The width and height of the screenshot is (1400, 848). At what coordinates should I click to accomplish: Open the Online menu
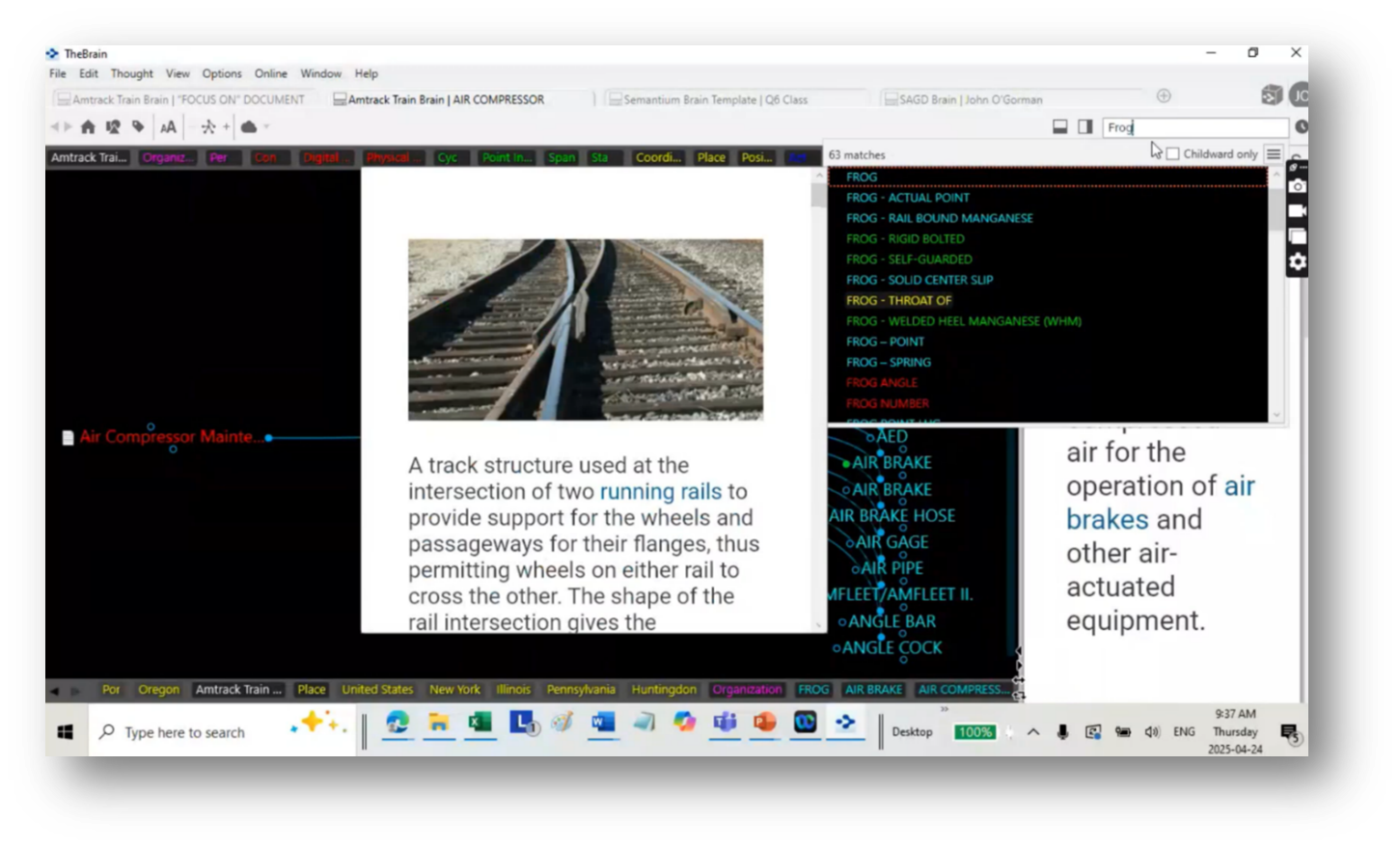tap(271, 73)
